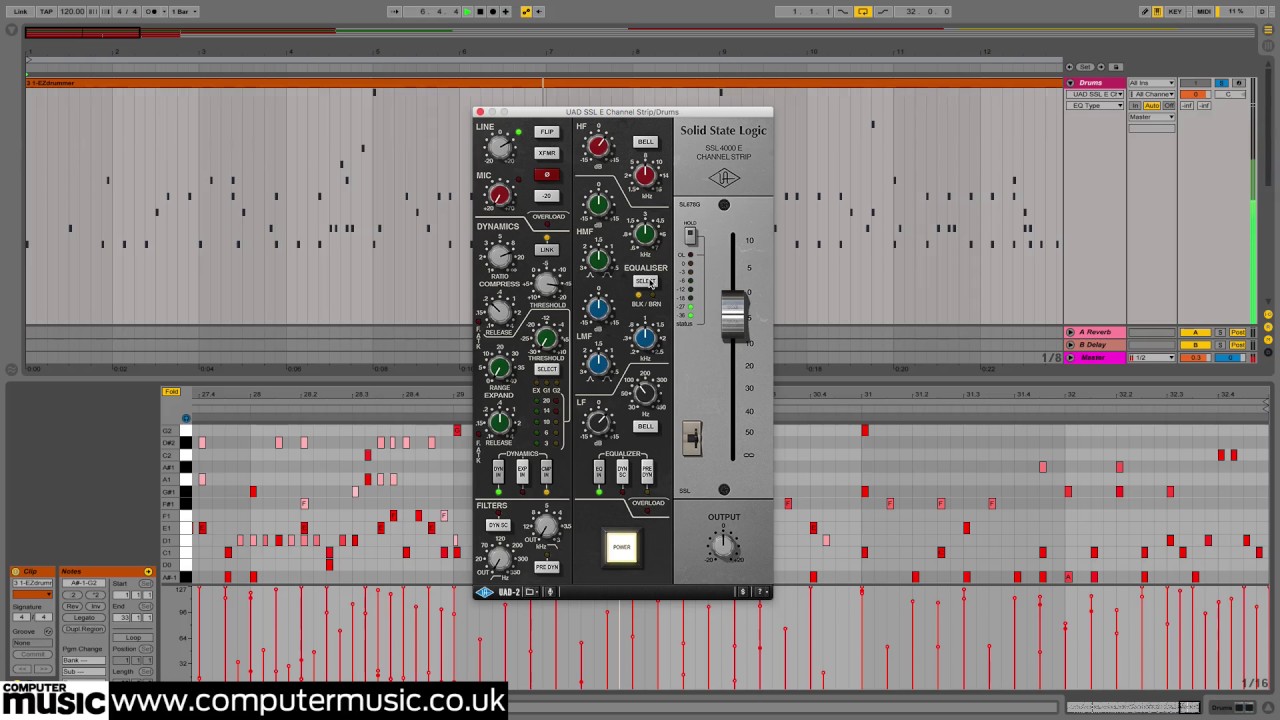1280x720 pixels.
Task: Toggle the red phase invert button
Action: (546, 175)
